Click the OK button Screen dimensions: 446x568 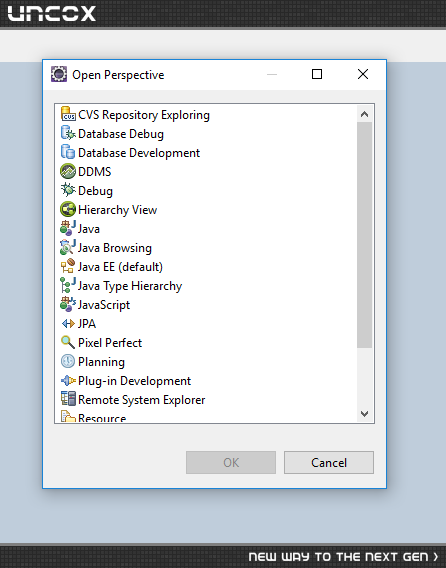(x=231, y=462)
